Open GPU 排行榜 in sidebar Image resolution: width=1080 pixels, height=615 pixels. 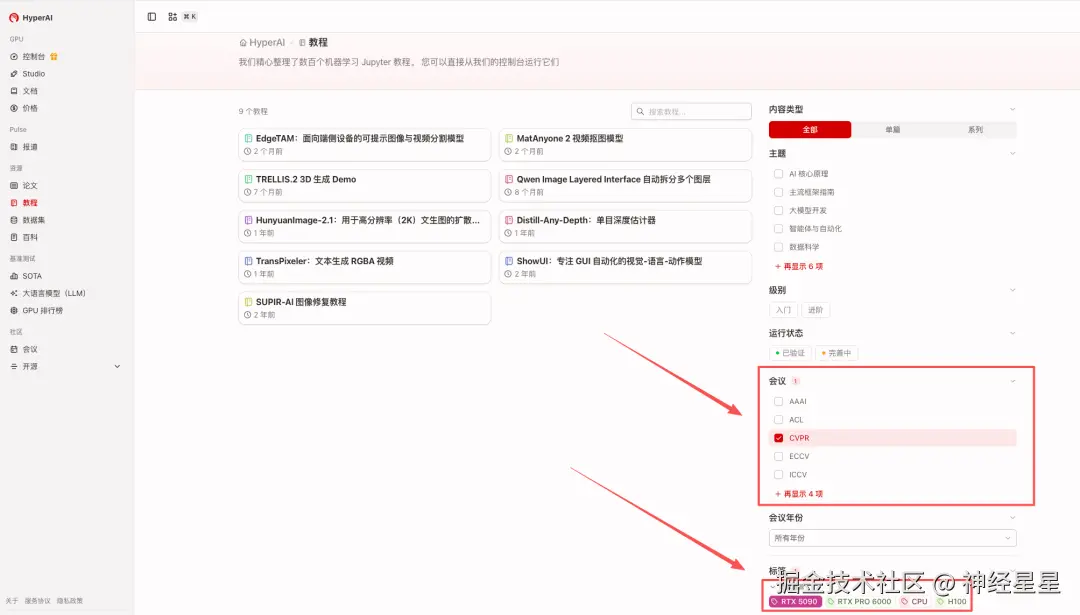42,310
